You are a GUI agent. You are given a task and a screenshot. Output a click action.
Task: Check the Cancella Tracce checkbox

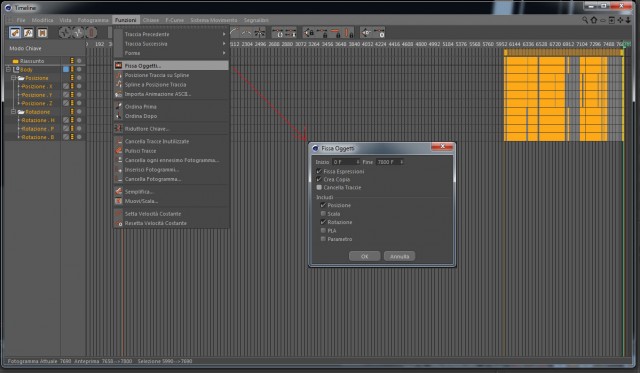pos(319,187)
